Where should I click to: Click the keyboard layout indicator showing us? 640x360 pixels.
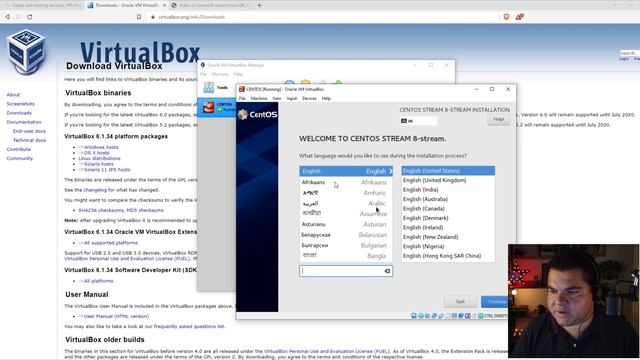(x=418, y=121)
